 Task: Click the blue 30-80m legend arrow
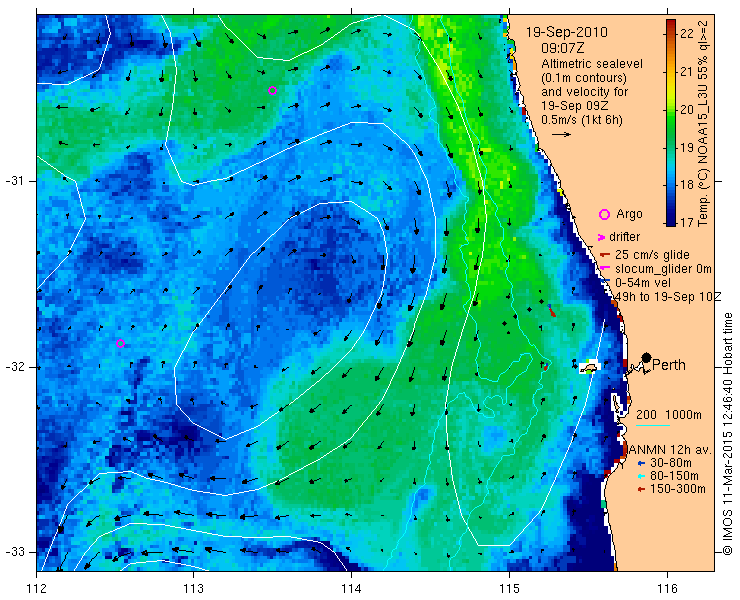(641, 463)
